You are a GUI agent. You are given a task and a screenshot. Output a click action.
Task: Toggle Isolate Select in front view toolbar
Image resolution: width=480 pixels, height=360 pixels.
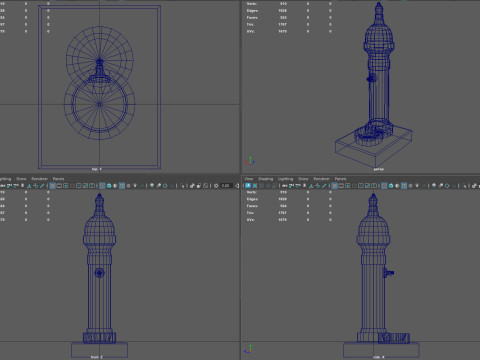point(182,186)
